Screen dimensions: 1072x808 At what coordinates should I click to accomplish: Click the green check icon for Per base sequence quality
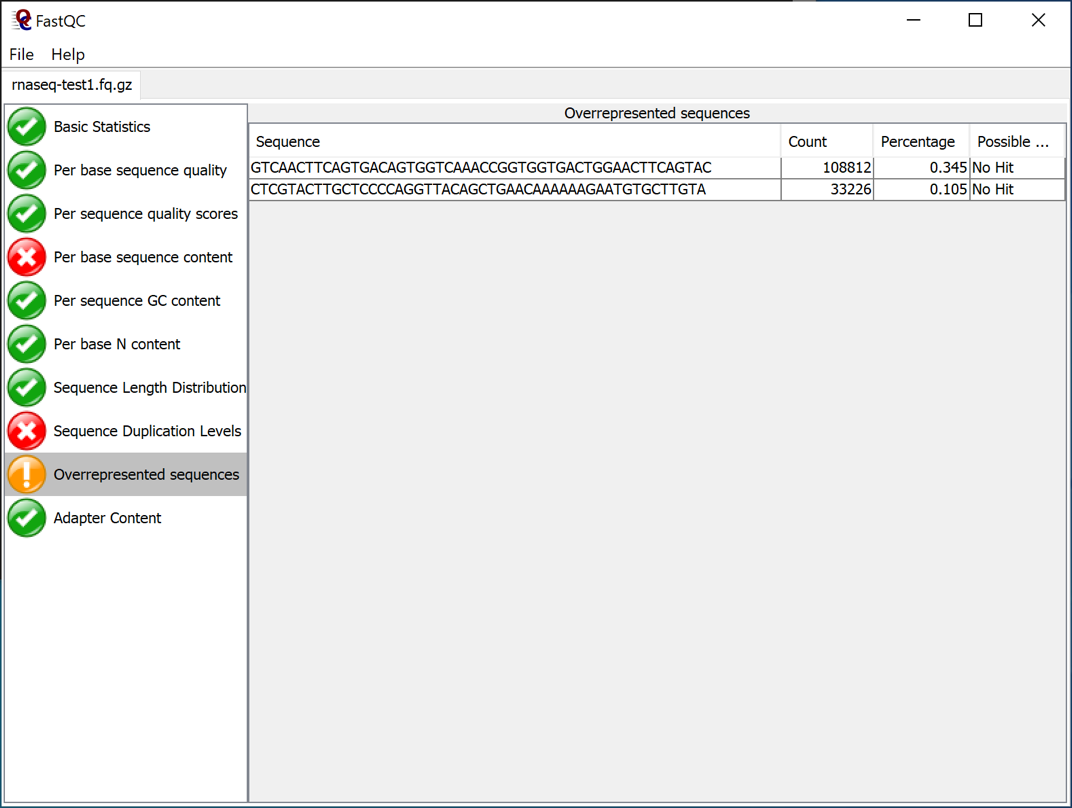tap(27, 170)
